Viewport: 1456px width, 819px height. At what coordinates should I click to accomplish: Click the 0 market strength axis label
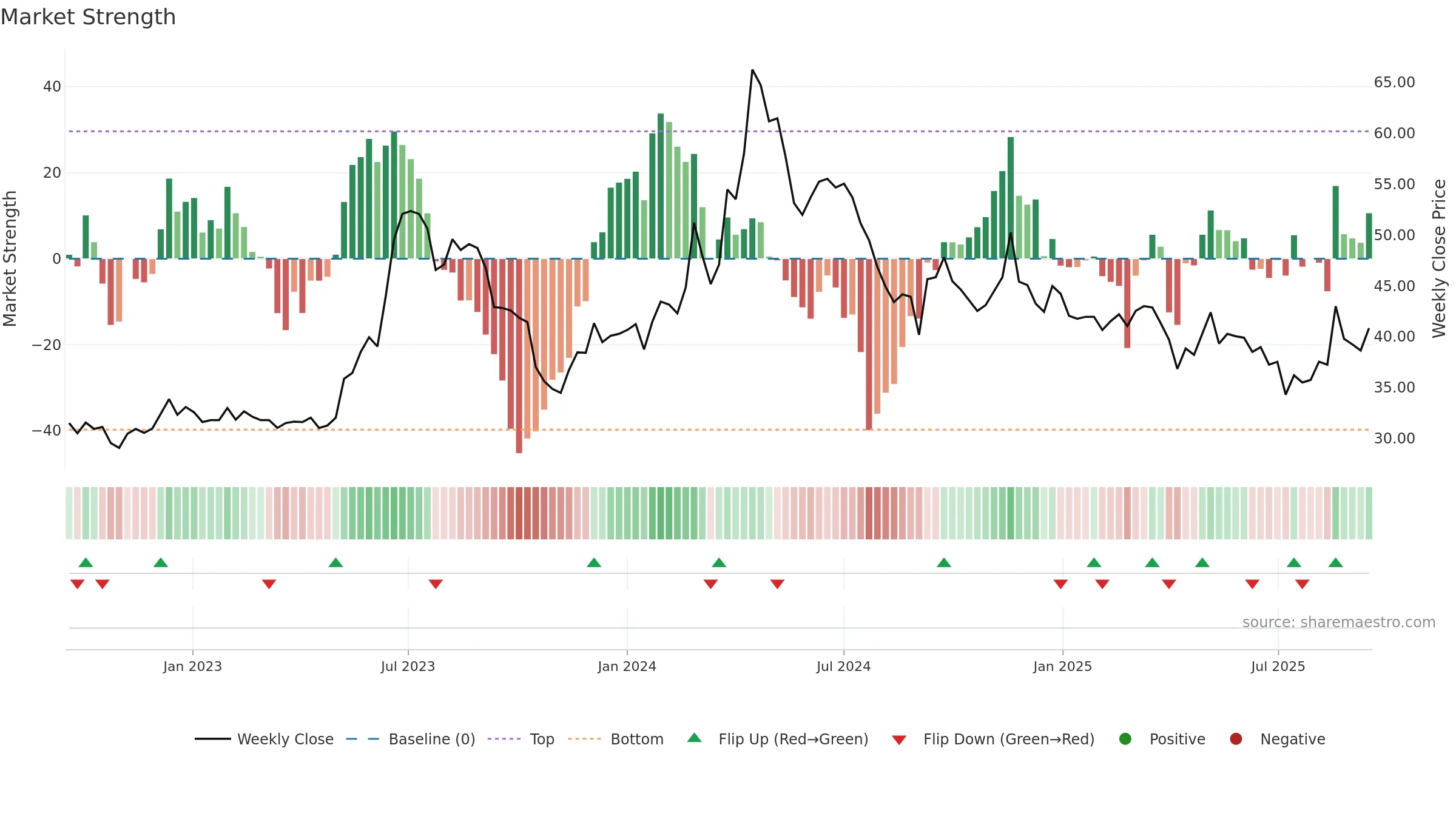pos(56,259)
